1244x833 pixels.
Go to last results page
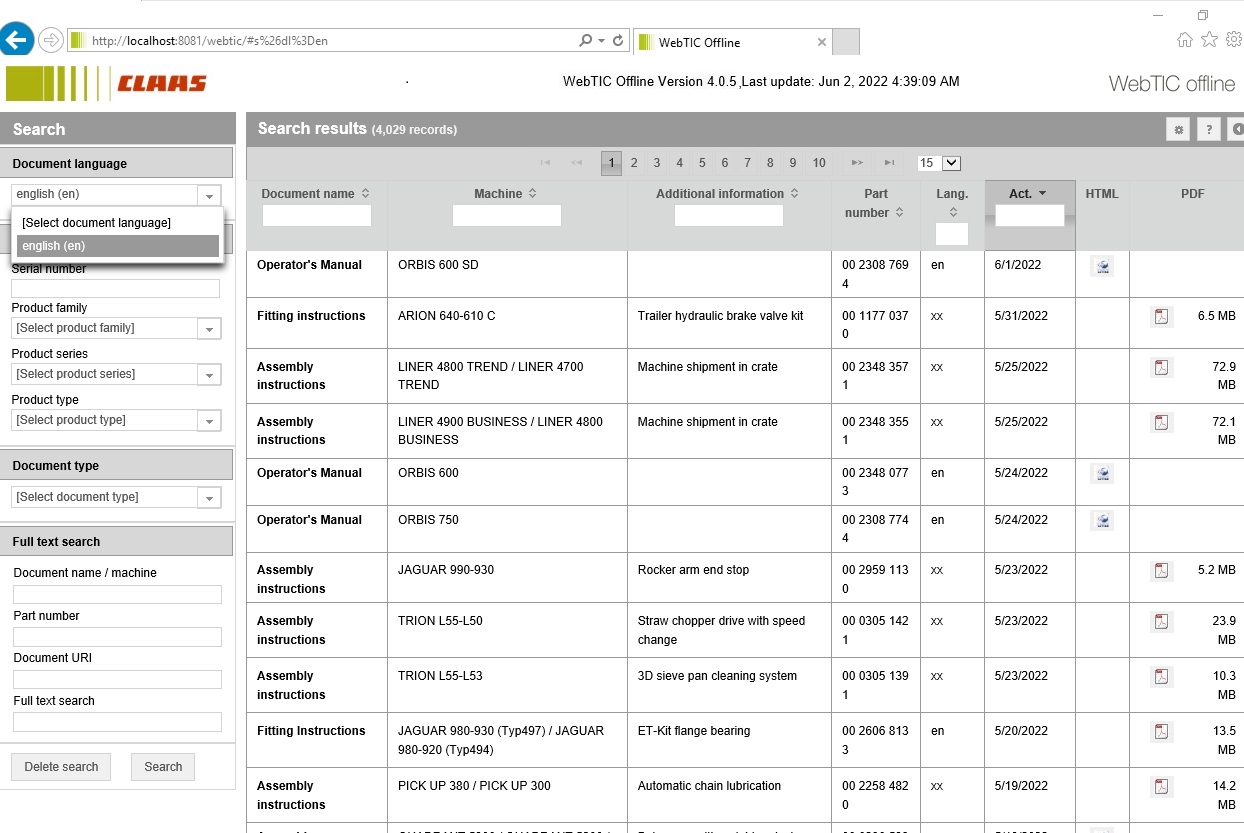889,163
